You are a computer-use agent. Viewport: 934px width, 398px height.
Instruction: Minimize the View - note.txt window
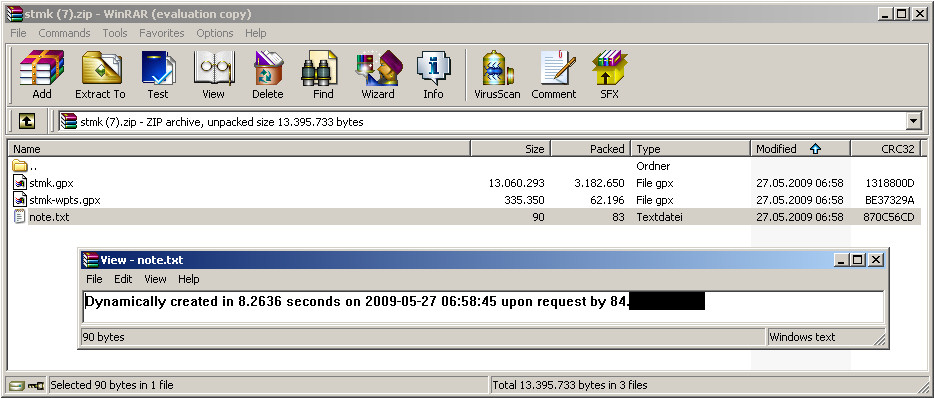pyautogui.click(x=841, y=260)
